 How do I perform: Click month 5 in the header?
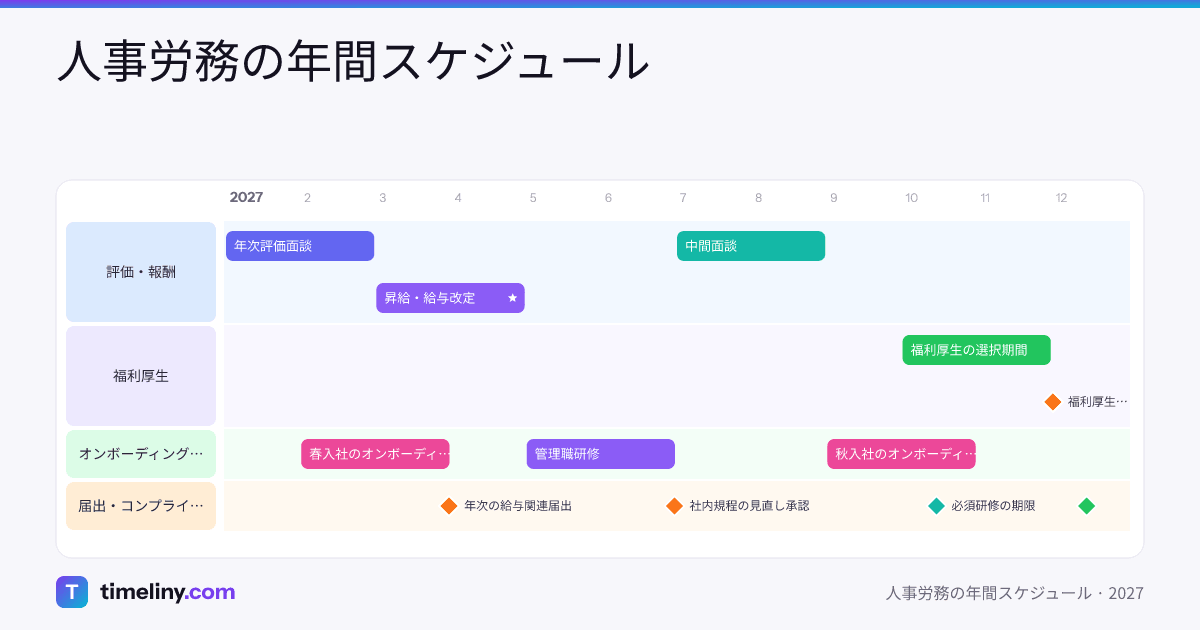coord(533,198)
